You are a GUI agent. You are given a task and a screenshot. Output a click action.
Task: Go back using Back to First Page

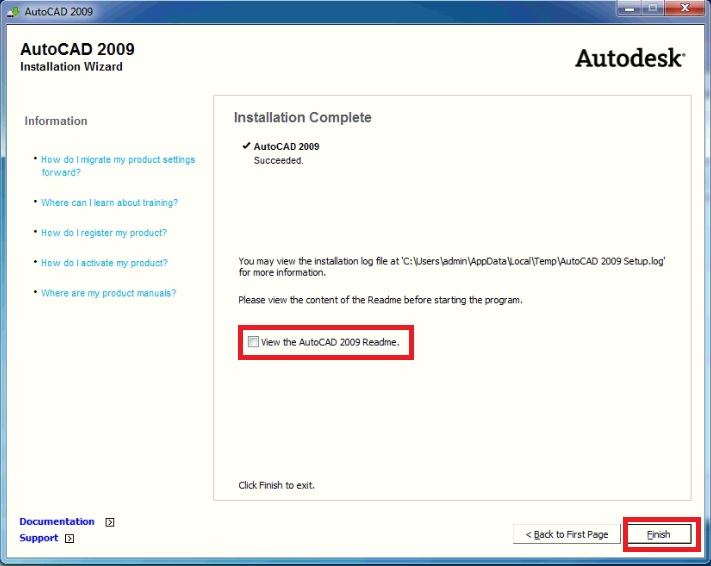coord(566,534)
